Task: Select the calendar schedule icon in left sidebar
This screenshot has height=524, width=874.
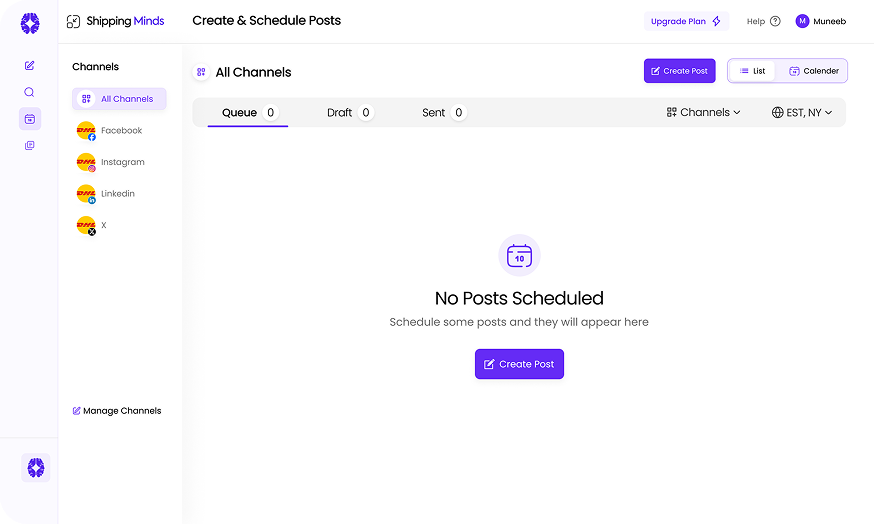Action: pyautogui.click(x=30, y=119)
